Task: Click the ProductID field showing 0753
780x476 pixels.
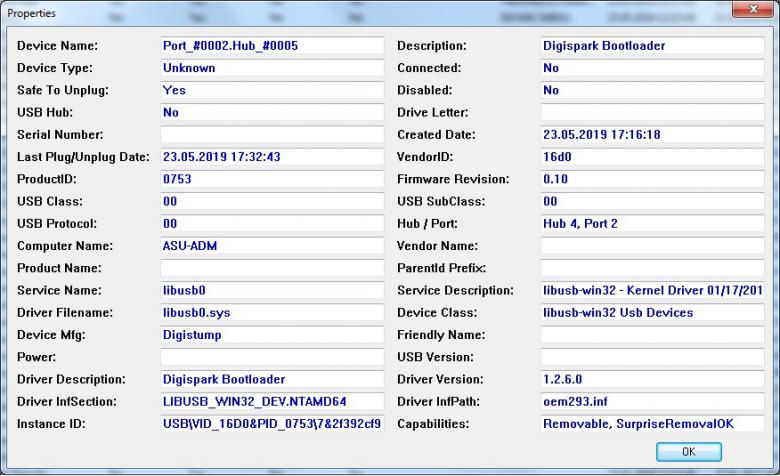Action: (272, 179)
